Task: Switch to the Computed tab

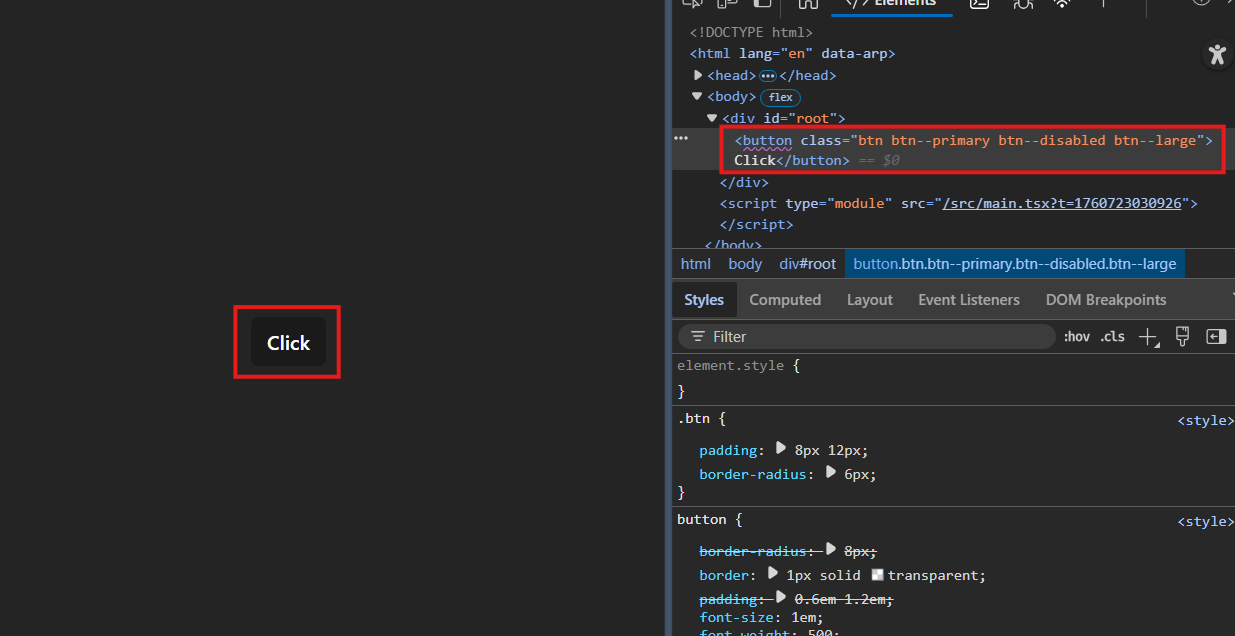Action: (785, 300)
